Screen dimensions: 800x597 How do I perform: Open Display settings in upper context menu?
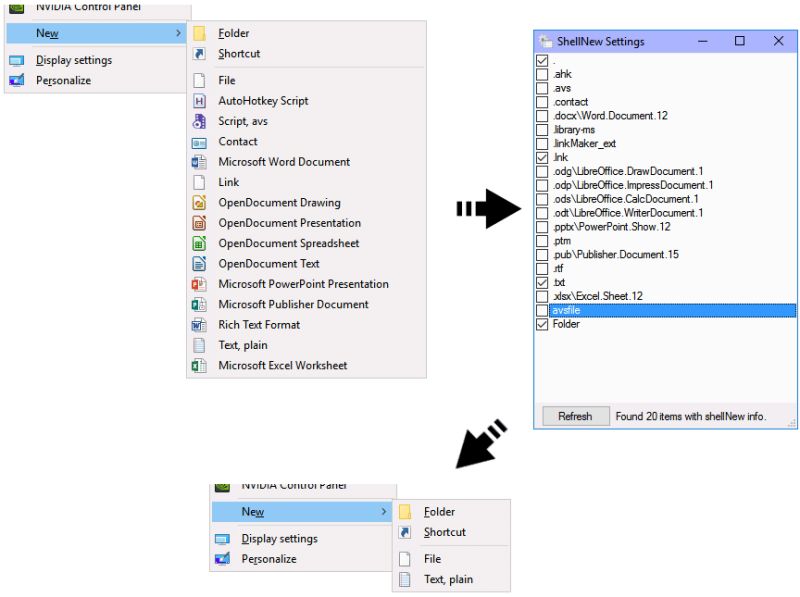[96, 60]
